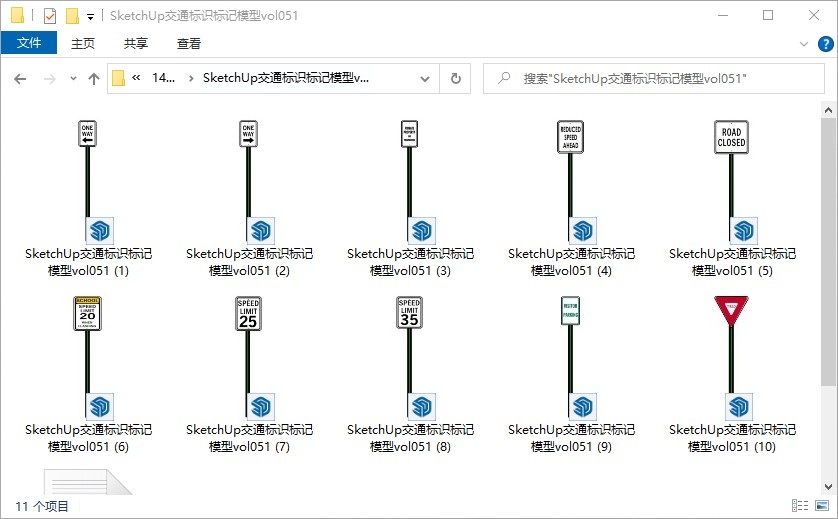The image size is (838, 519).
Task: Click file name SketchUp交通标识标记模型vol051 (9)
Action: (571, 438)
